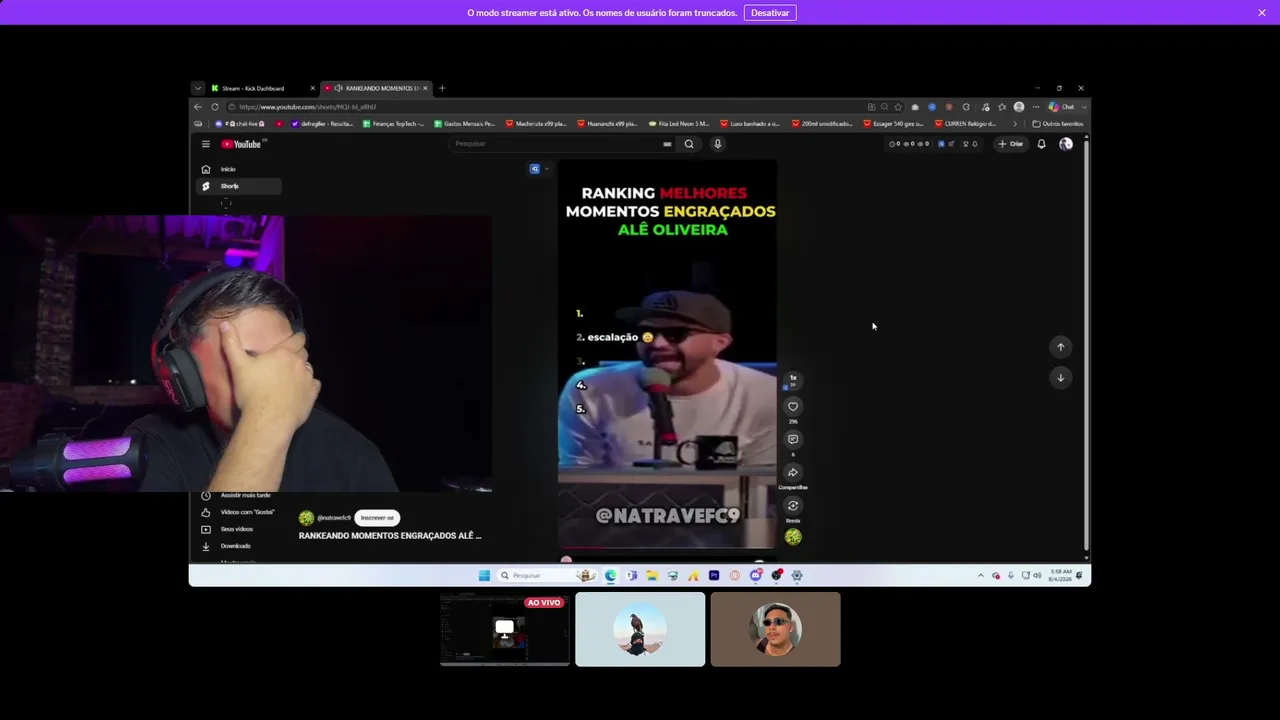
Task: Change the 1x playback speed
Action: [793, 379]
